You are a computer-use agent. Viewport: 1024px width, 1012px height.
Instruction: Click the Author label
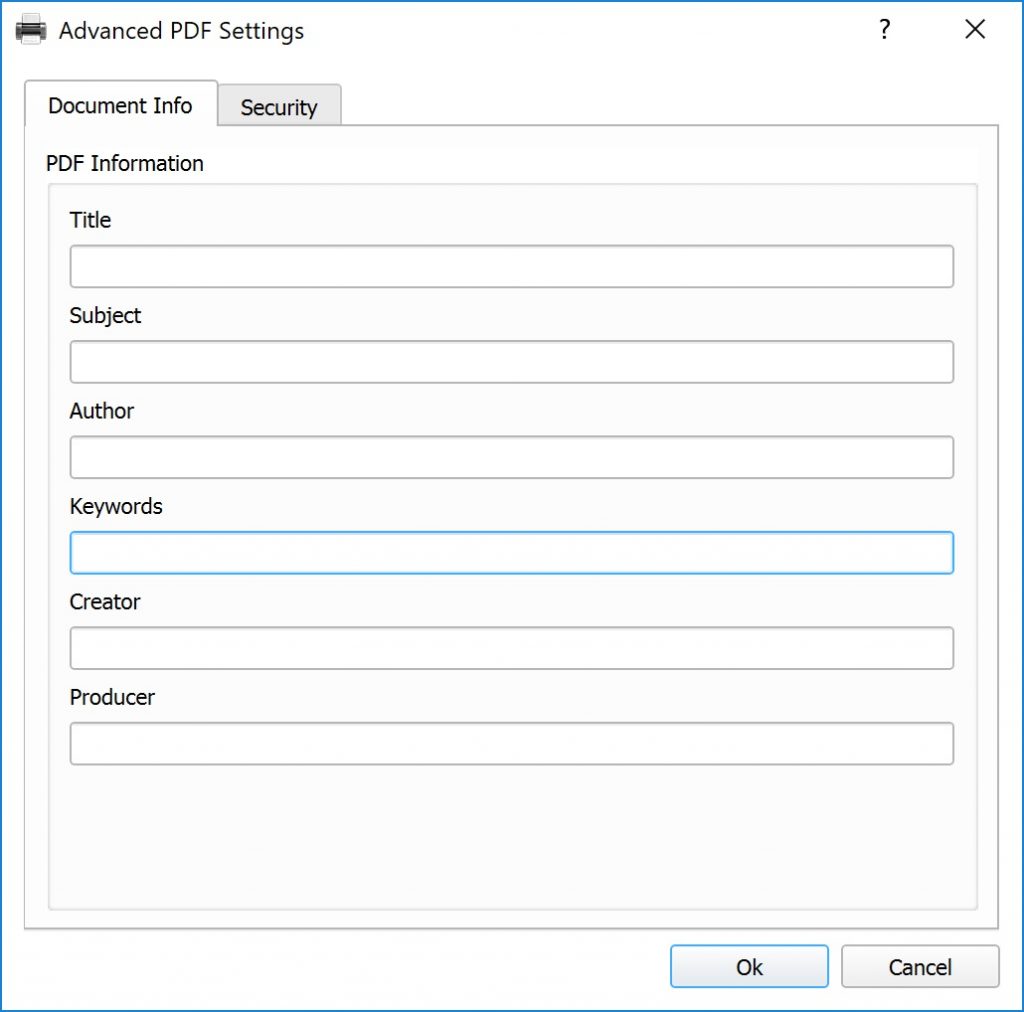click(x=101, y=411)
